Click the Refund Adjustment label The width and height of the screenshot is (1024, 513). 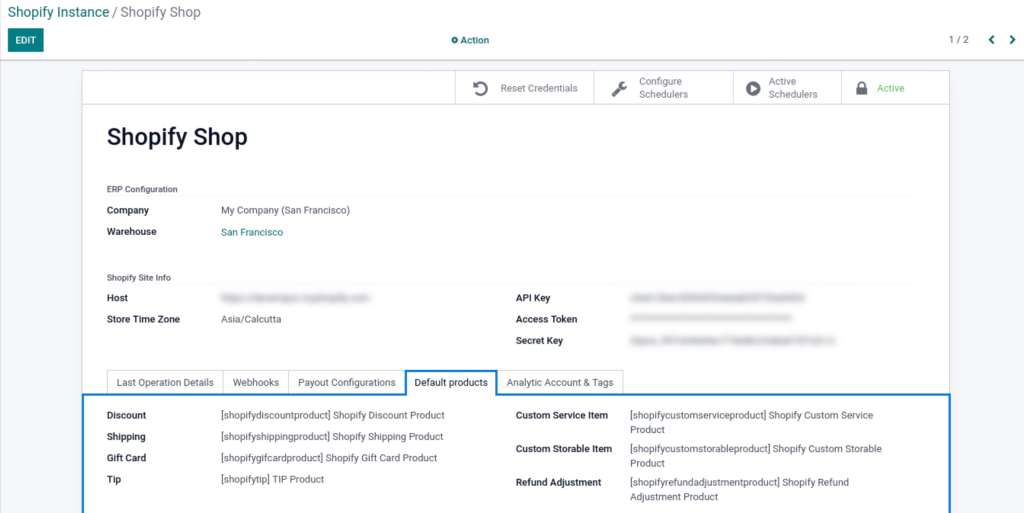point(558,483)
